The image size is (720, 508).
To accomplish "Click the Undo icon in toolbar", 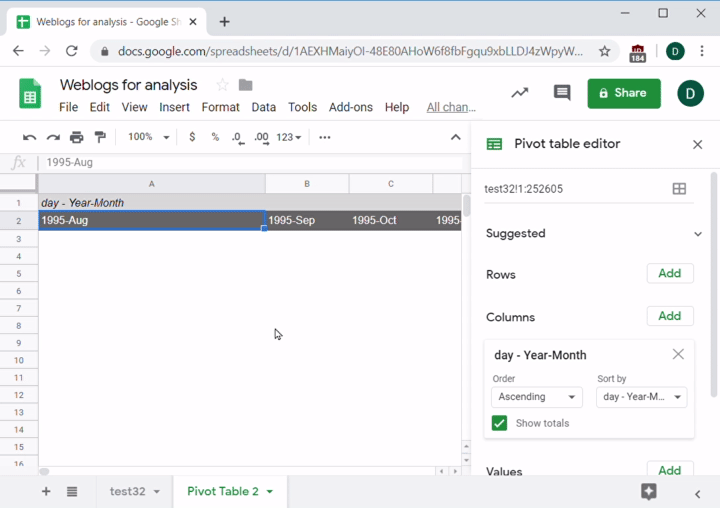I will point(29,137).
